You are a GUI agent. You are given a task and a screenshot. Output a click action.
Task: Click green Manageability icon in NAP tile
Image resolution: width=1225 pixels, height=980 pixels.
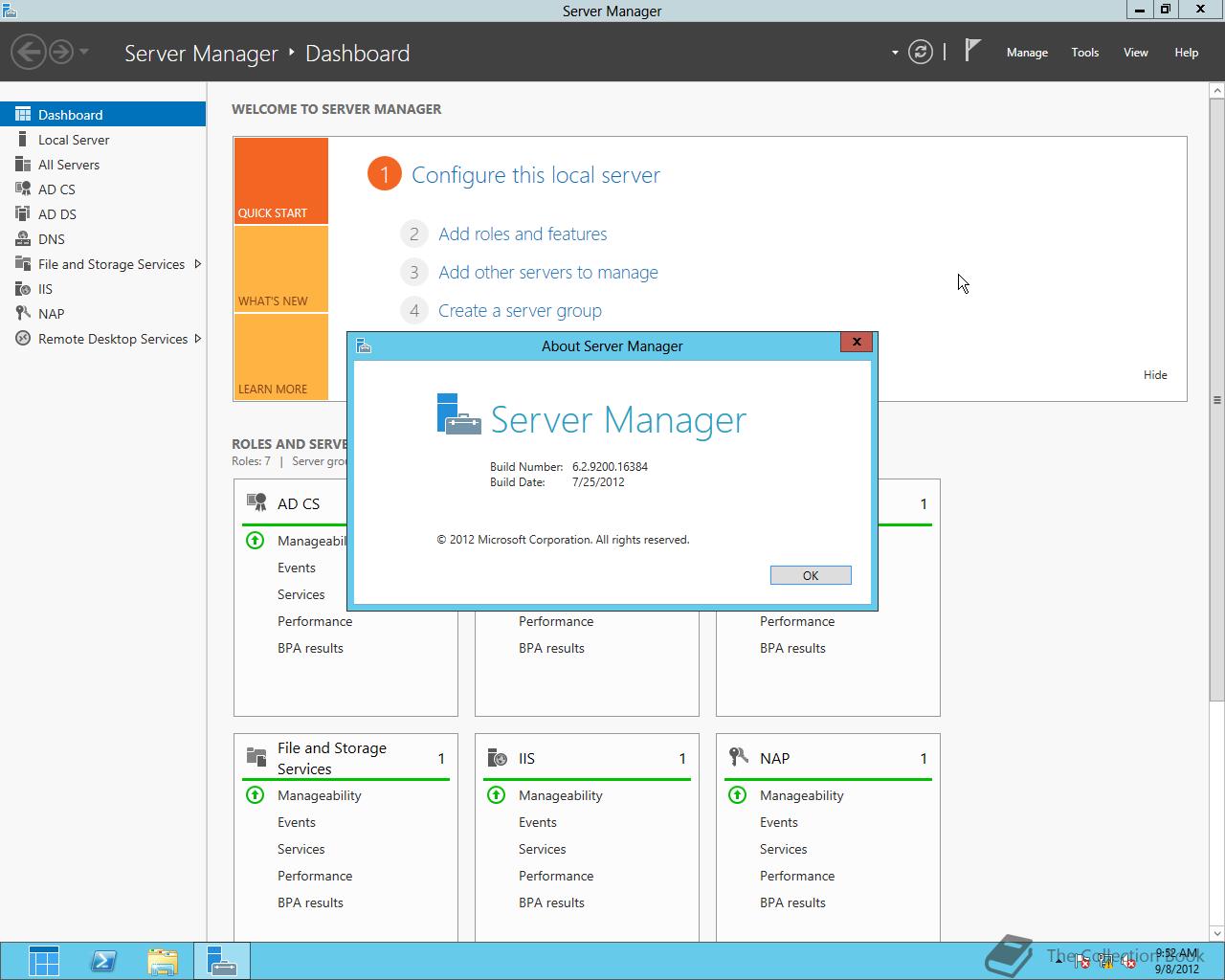(x=738, y=795)
